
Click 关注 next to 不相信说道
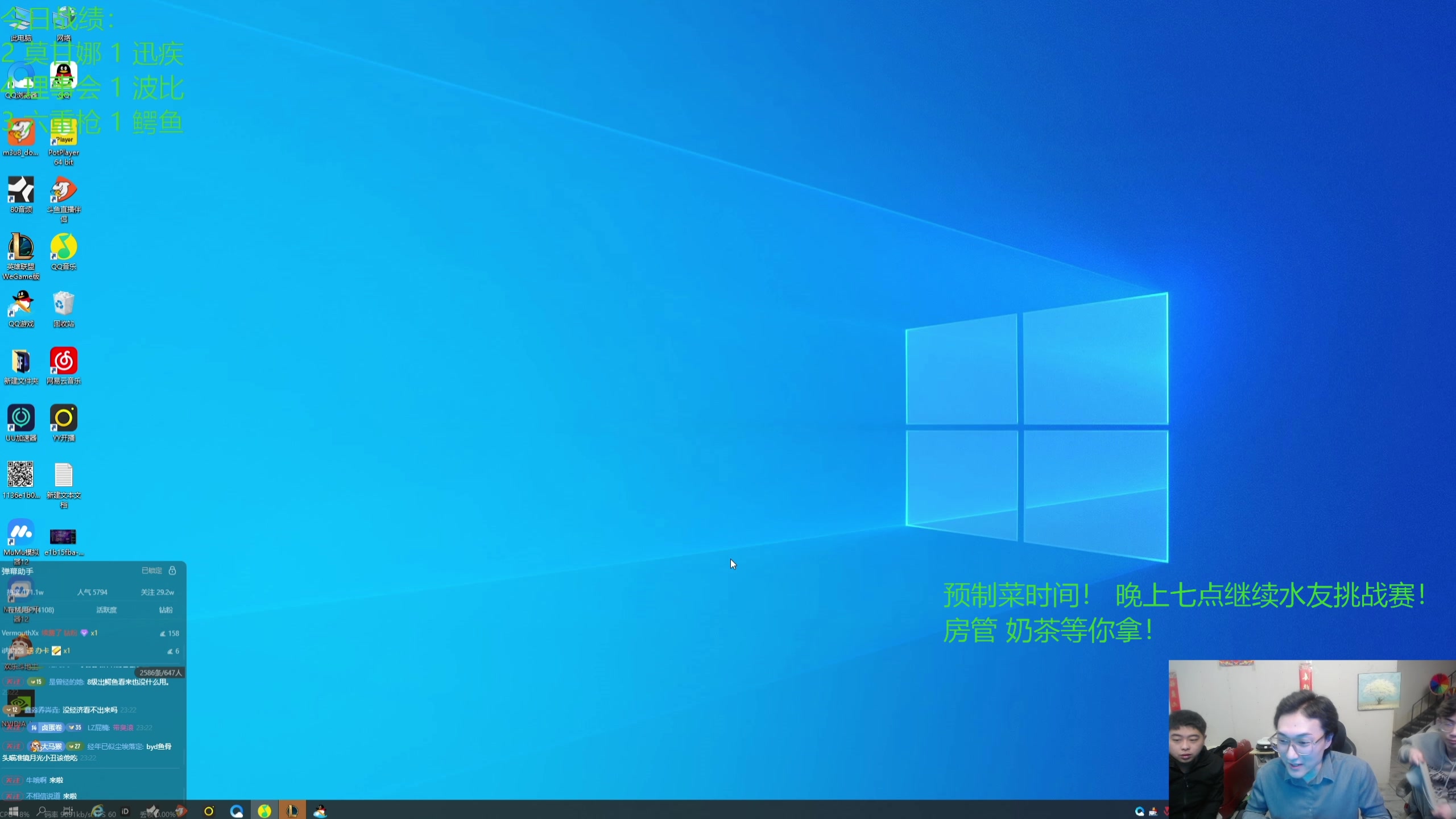coord(13,796)
